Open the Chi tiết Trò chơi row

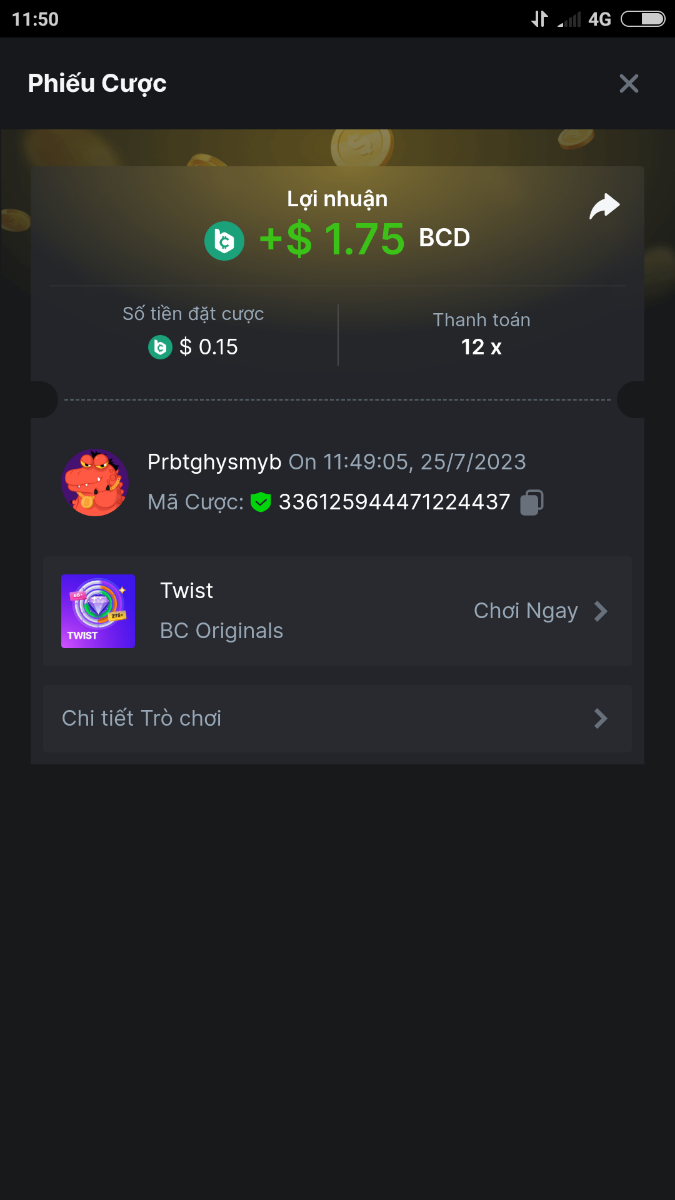(337, 718)
